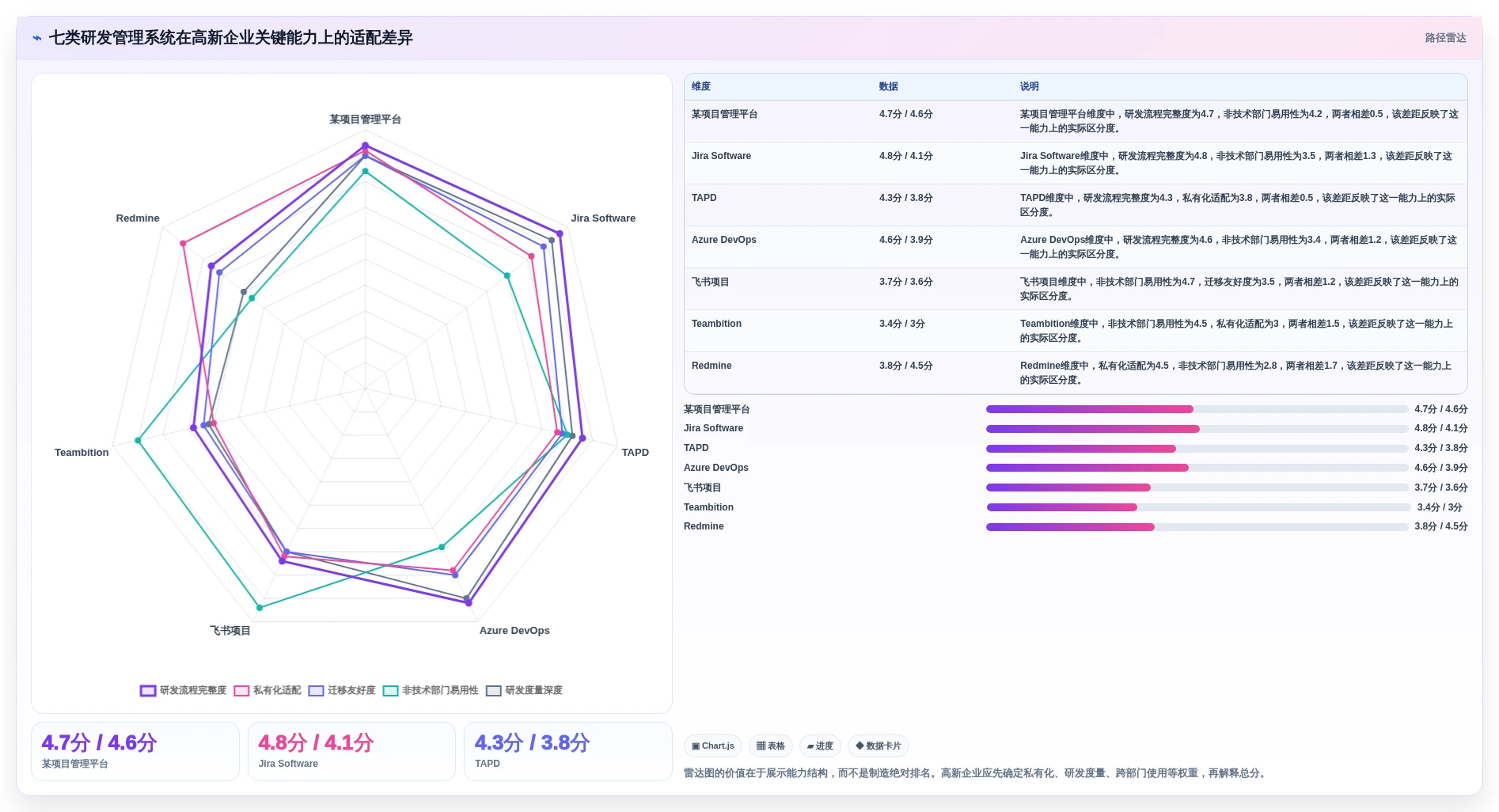The height and width of the screenshot is (812, 1499).
Task: Click the 路径雷达 label in header
Action: [x=1445, y=38]
